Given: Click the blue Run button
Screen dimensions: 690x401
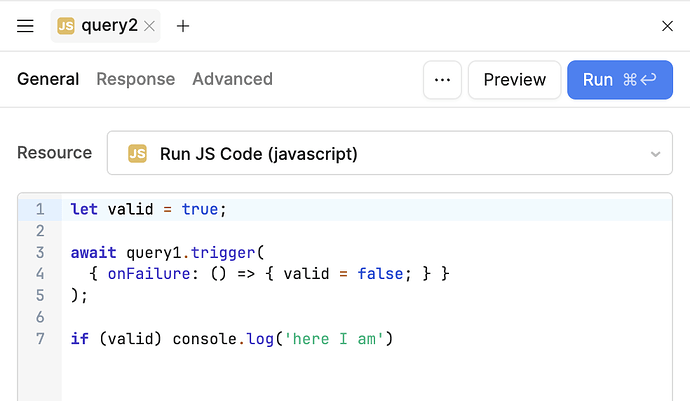Looking at the screenshot, I should tap(620, 80).
